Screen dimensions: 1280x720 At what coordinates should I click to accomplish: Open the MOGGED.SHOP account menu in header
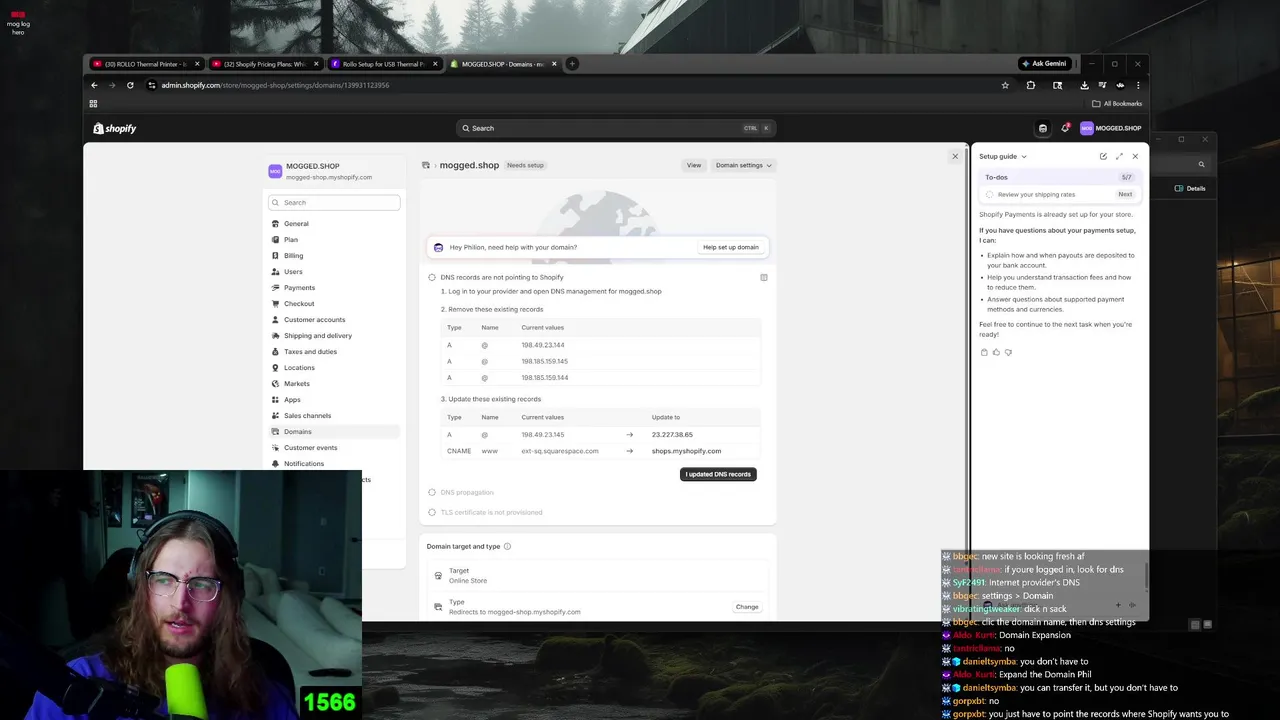click(x=1111, y=128)
